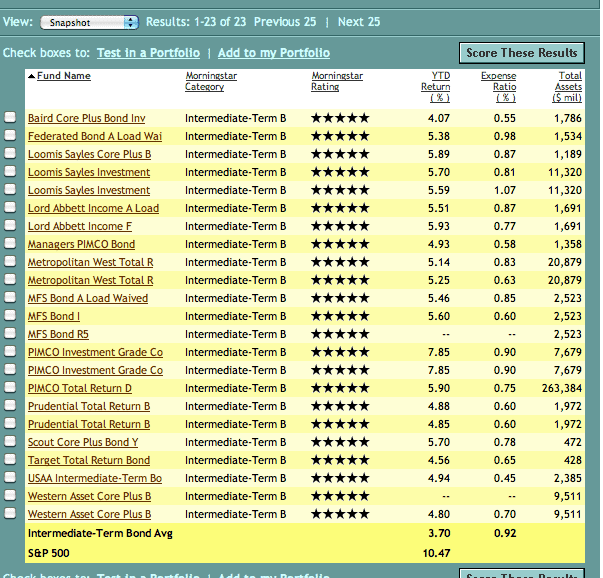Open the Snapshot view dropdown
Screen dimensions: 603x578
pos(89,22)
